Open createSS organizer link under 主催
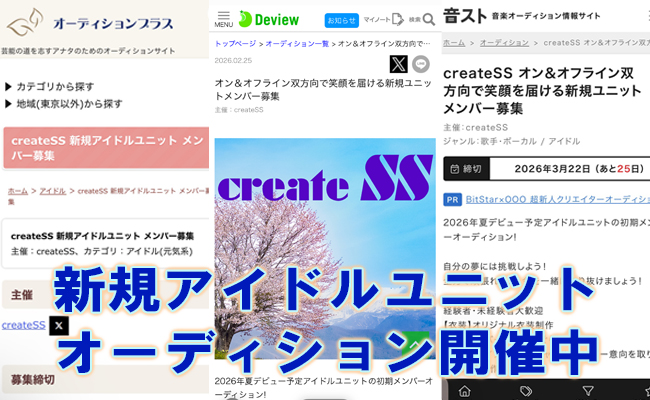650x400 pixels. (23, 325)
